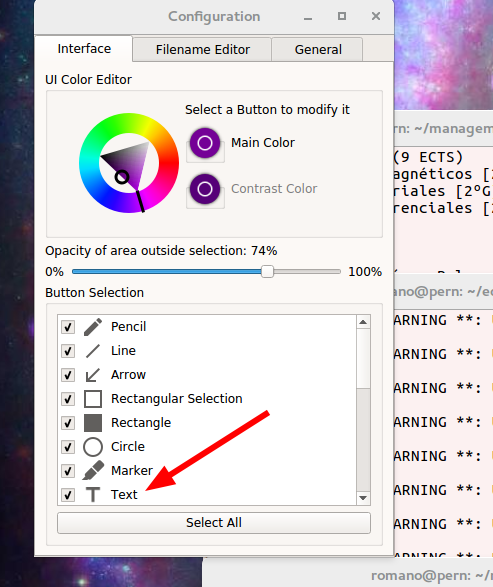This screenshot has height=587, width=493.
Task: Click the button list scroll down arrow
Action: click(x=363, y=498)
